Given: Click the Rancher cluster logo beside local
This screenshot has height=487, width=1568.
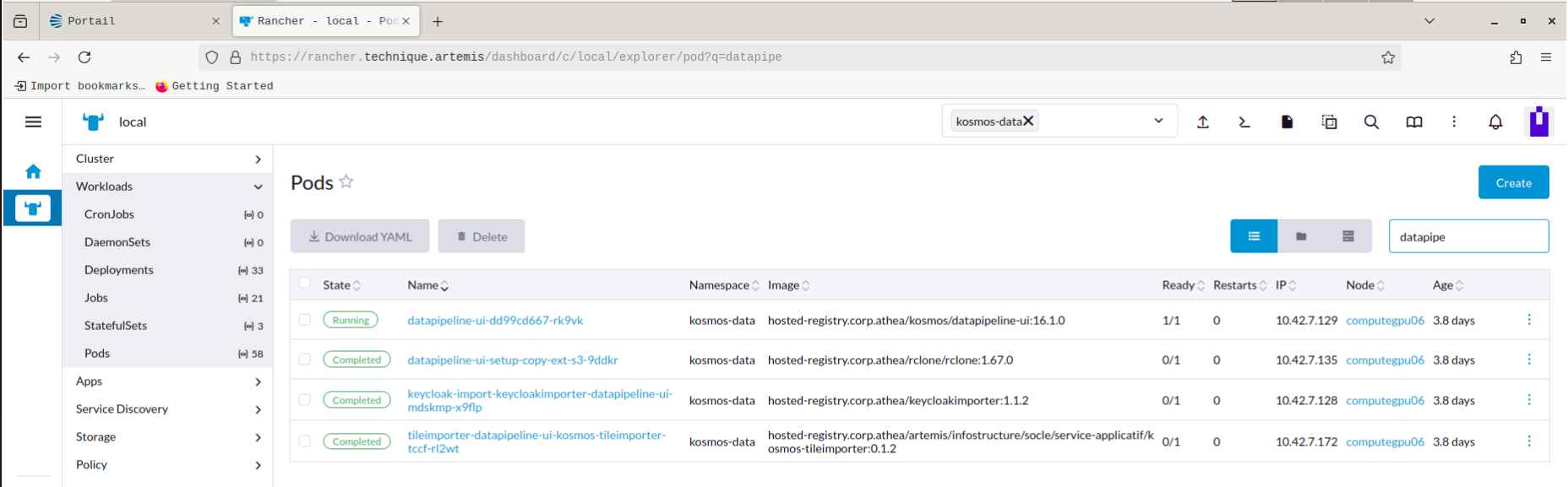Looking at the screenshot, I should 93,122.
